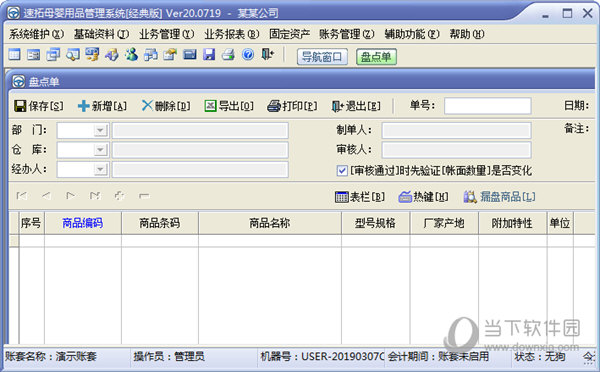Viewport: 600px width, 372px height.
Task: Open 系统维护(X) menu
Action: click(x=36, y=34)
